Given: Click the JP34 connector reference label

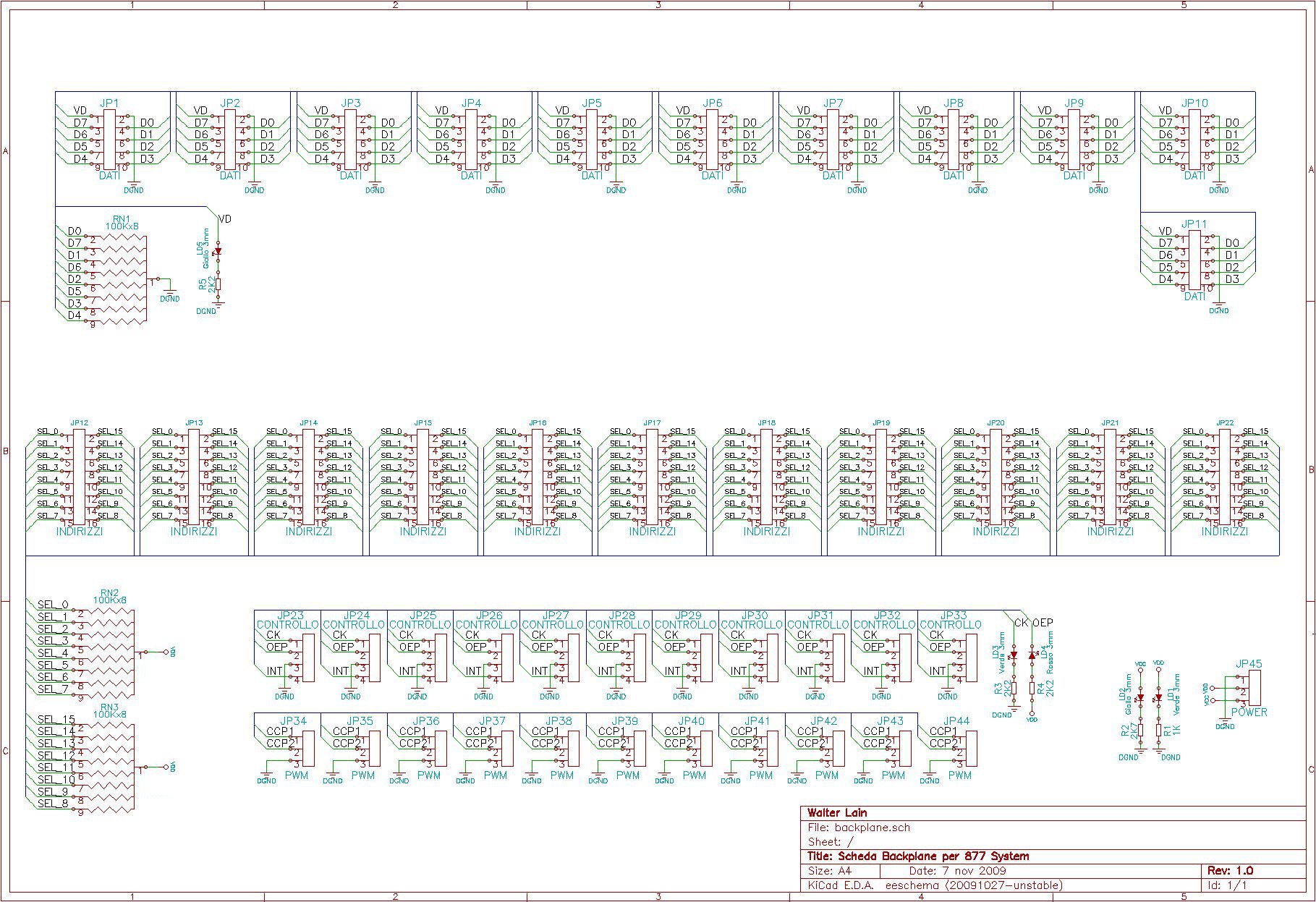Looking at the screenshot, I should (x=293, y=721).
